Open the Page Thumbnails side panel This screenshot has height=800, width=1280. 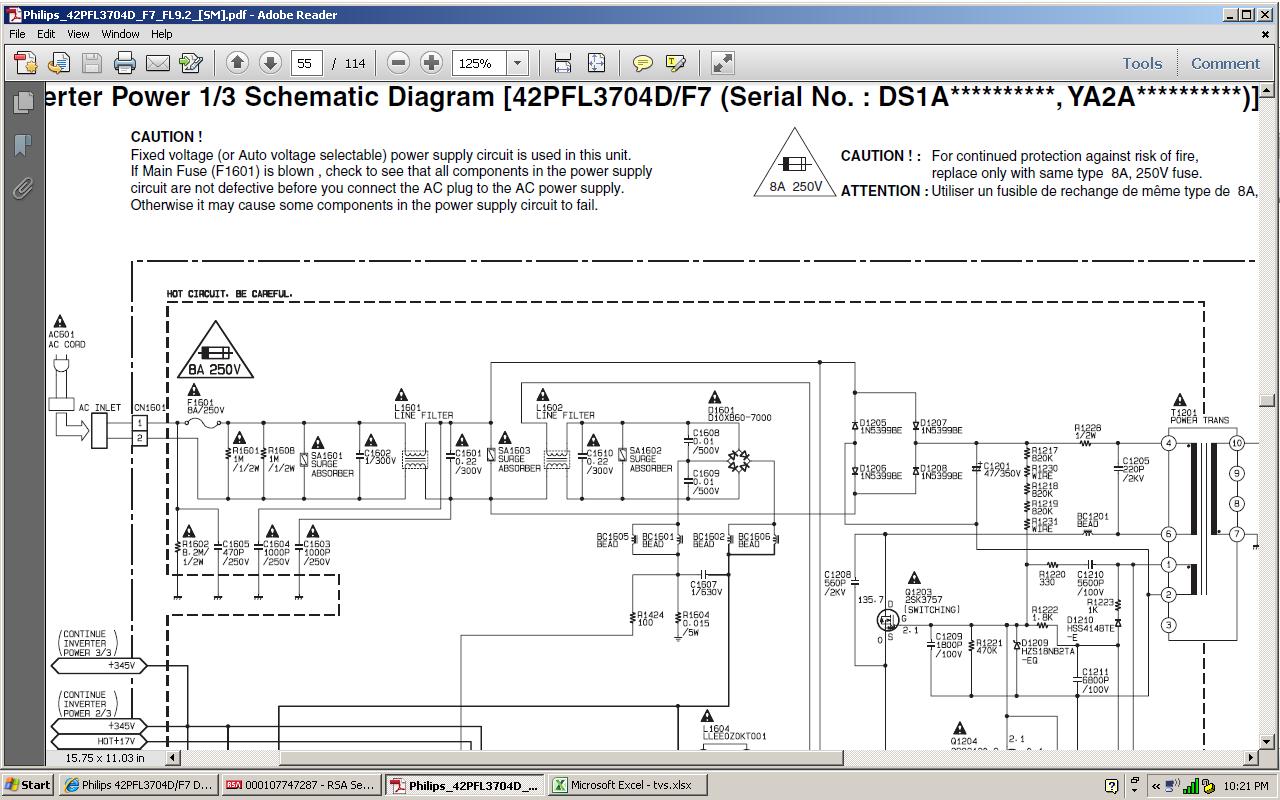coord(22,102)
